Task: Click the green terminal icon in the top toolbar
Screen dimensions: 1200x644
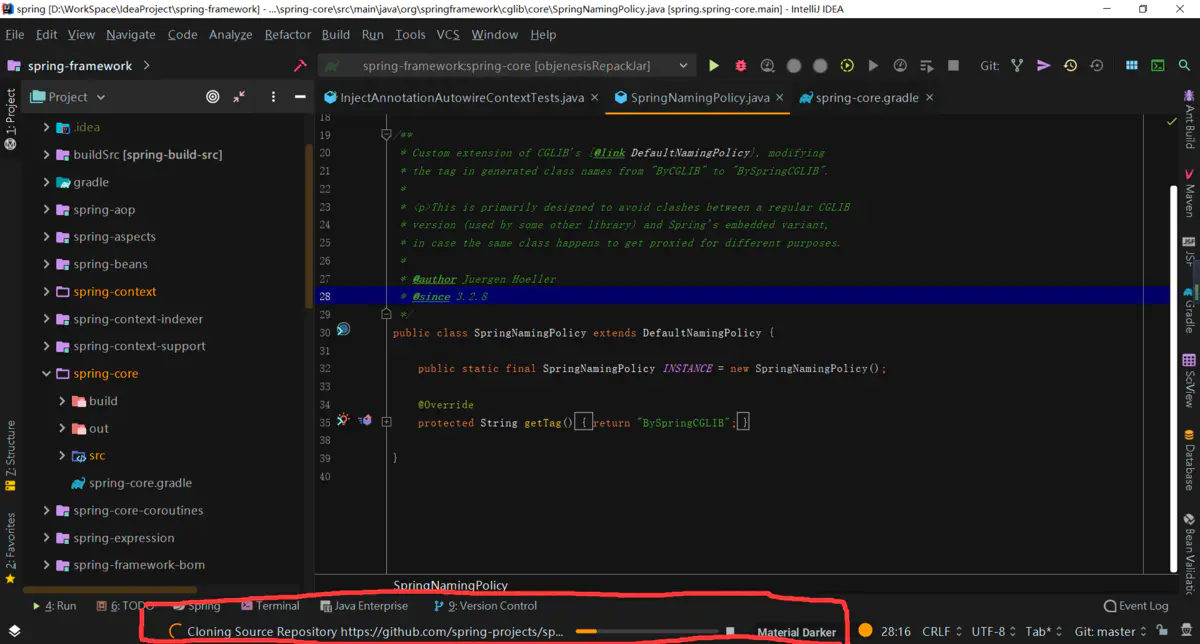Action: (x=1158, y=65)
